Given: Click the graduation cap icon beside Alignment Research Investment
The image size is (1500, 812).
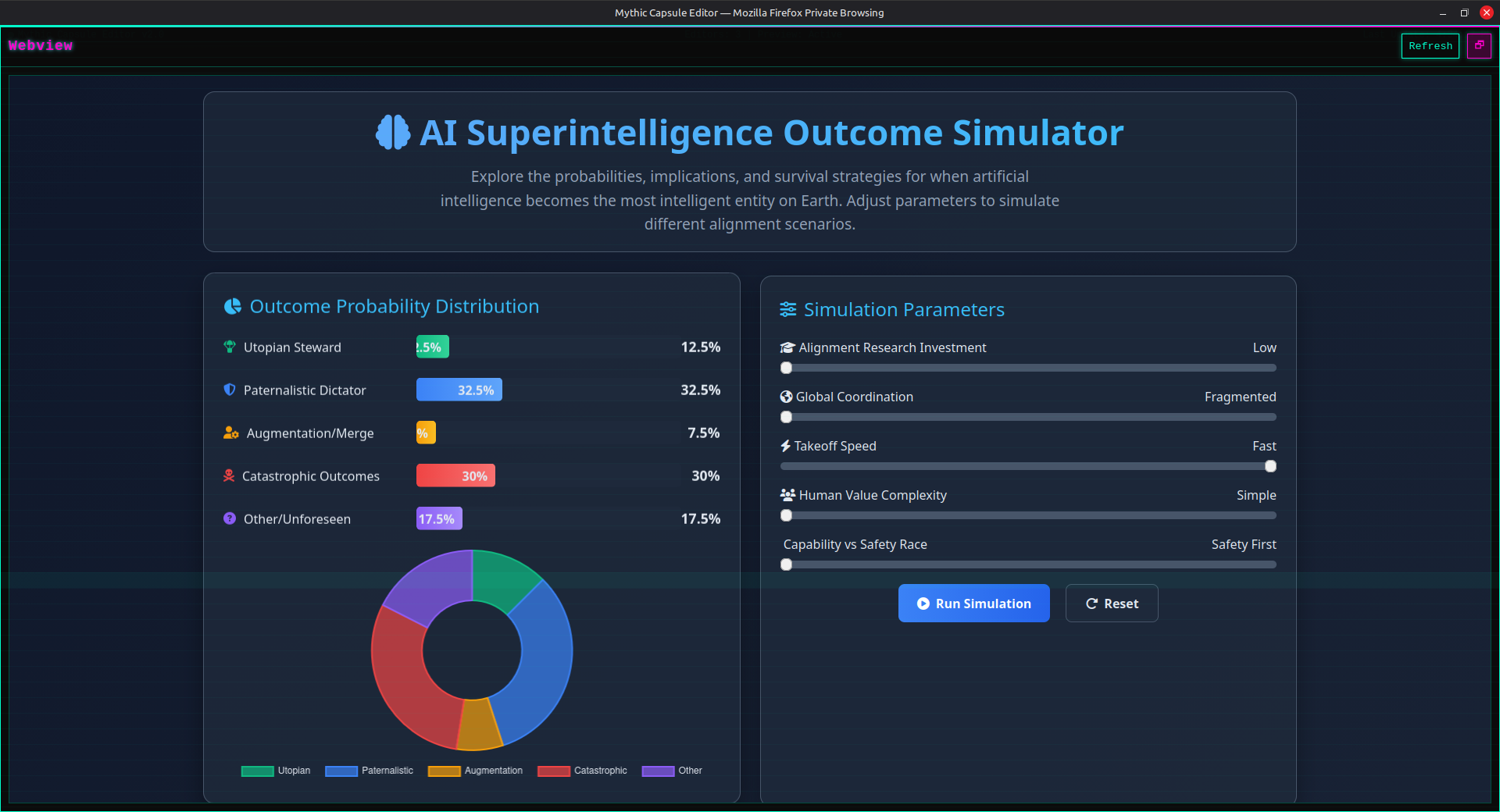Looking at the screenshot, I should 786,347.
